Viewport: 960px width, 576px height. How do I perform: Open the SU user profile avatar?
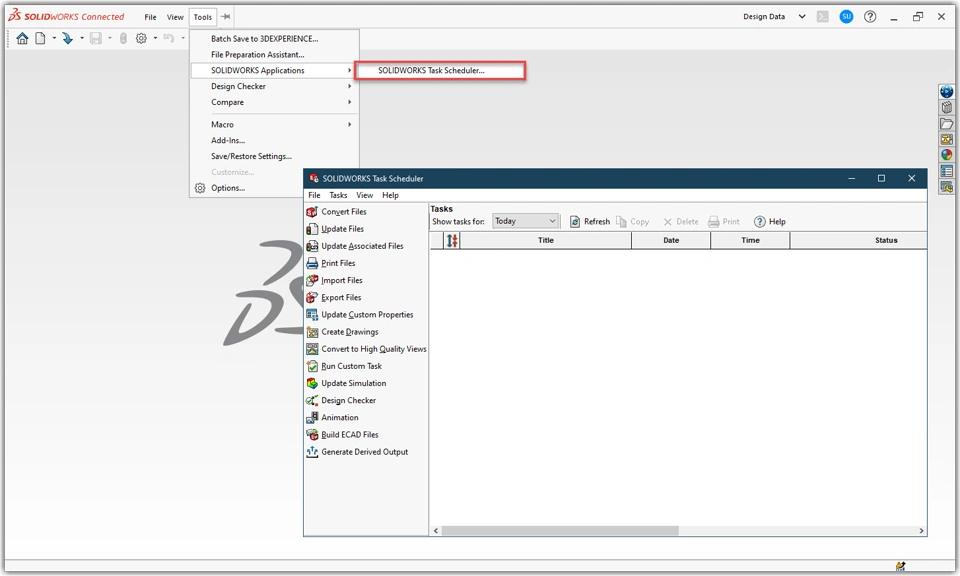pos(846,17)
